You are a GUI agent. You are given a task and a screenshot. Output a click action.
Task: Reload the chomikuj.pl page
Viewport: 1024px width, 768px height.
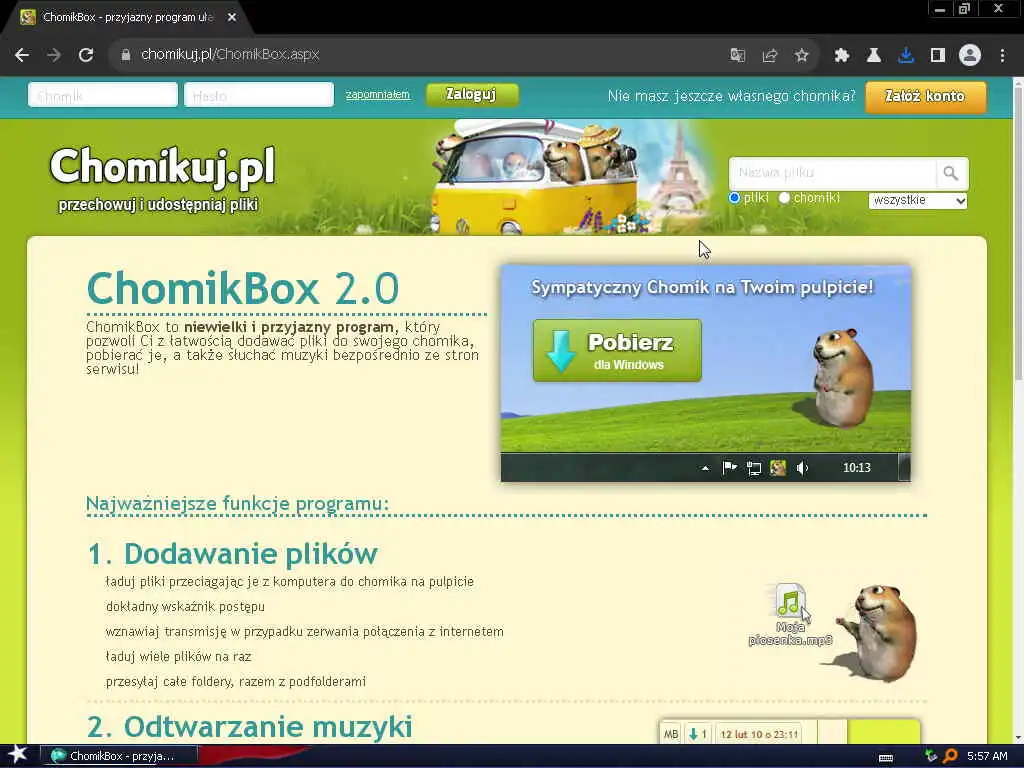tap(86, 55)
